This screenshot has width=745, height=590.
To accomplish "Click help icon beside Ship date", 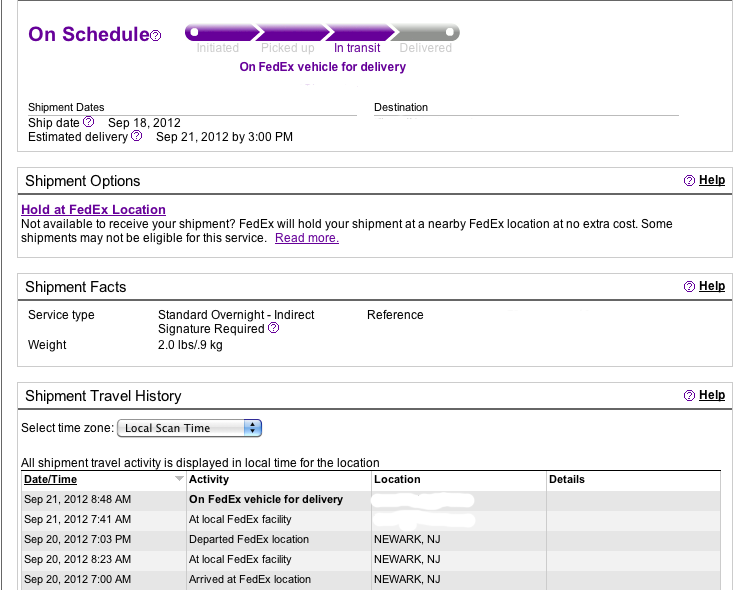I will (x=88, y=122).
